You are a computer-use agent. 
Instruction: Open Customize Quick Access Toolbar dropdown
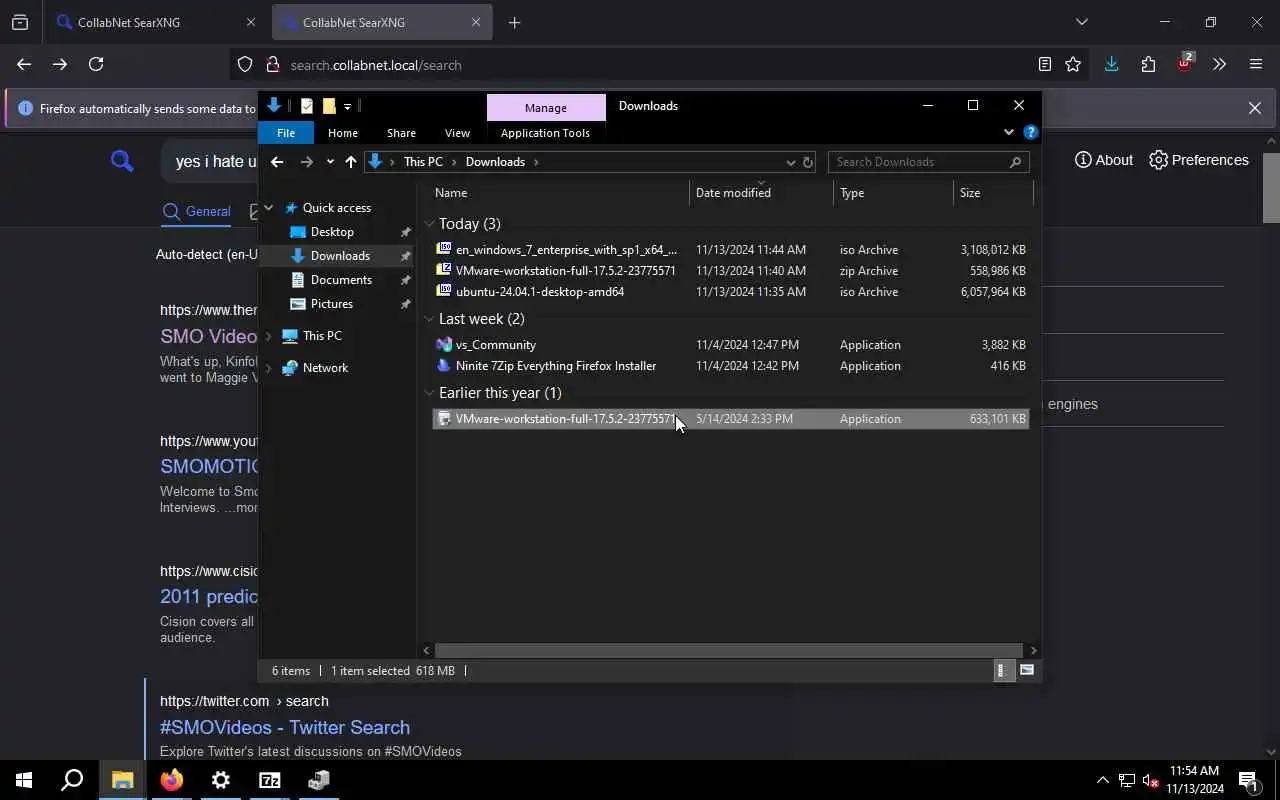[x=348, y=106]
